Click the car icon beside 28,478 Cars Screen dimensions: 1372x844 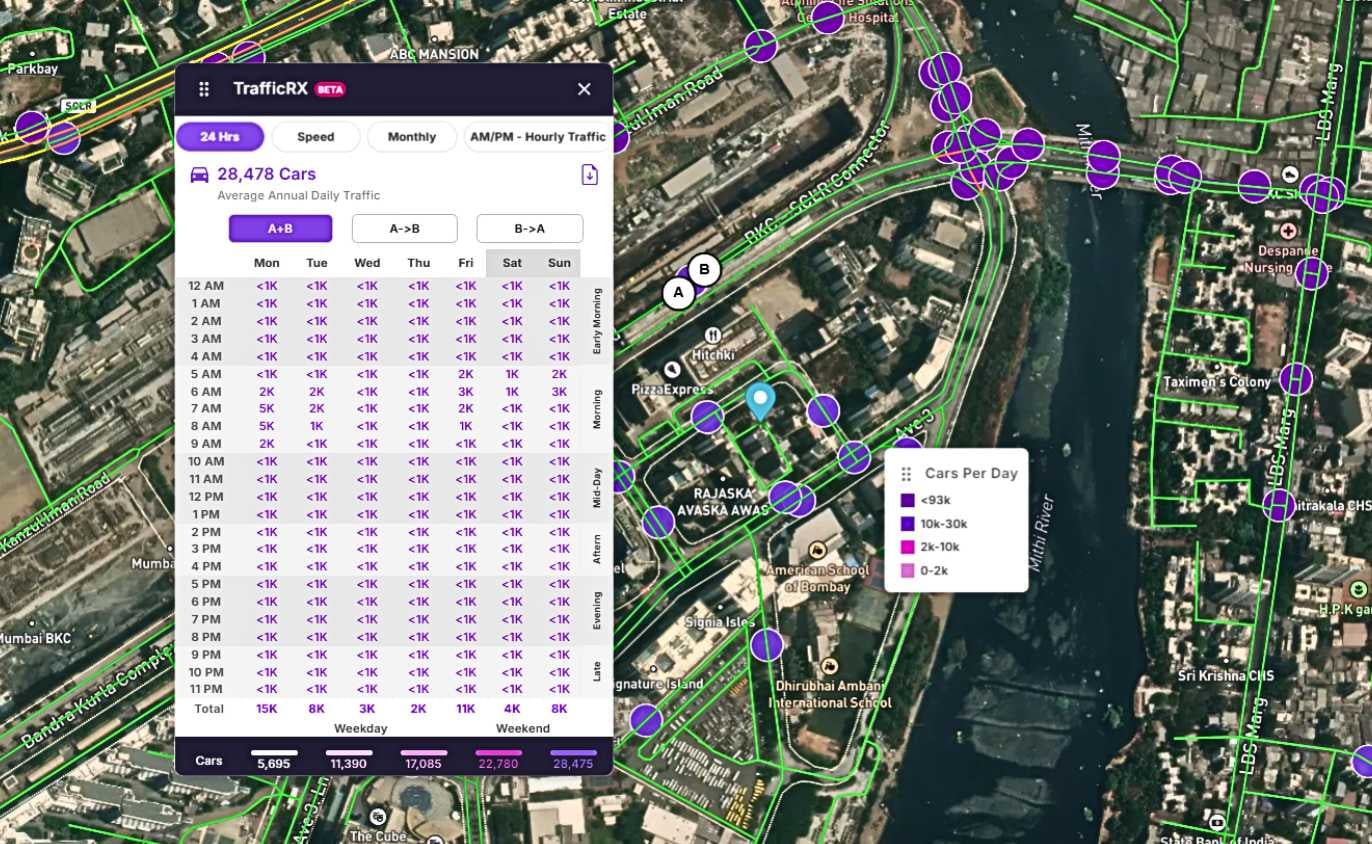coord(200,175)
